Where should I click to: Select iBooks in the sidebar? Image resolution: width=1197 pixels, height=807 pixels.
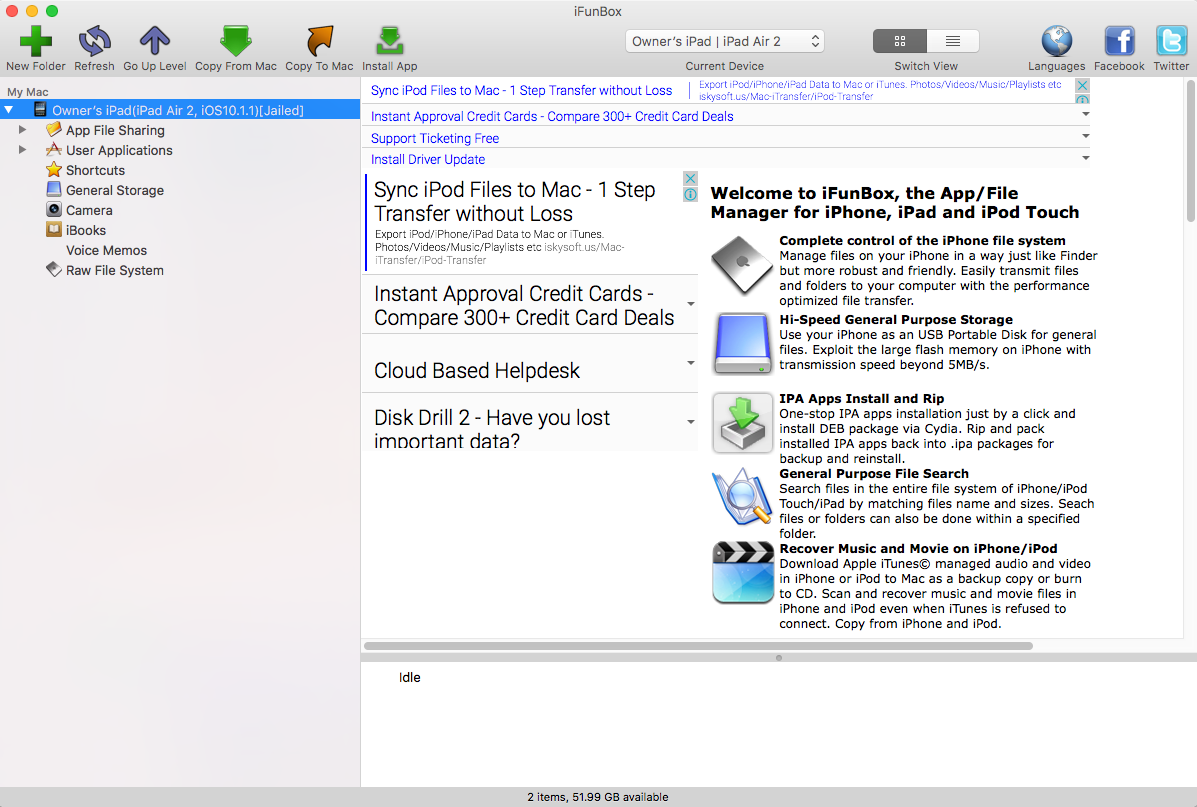pos(86,230)
